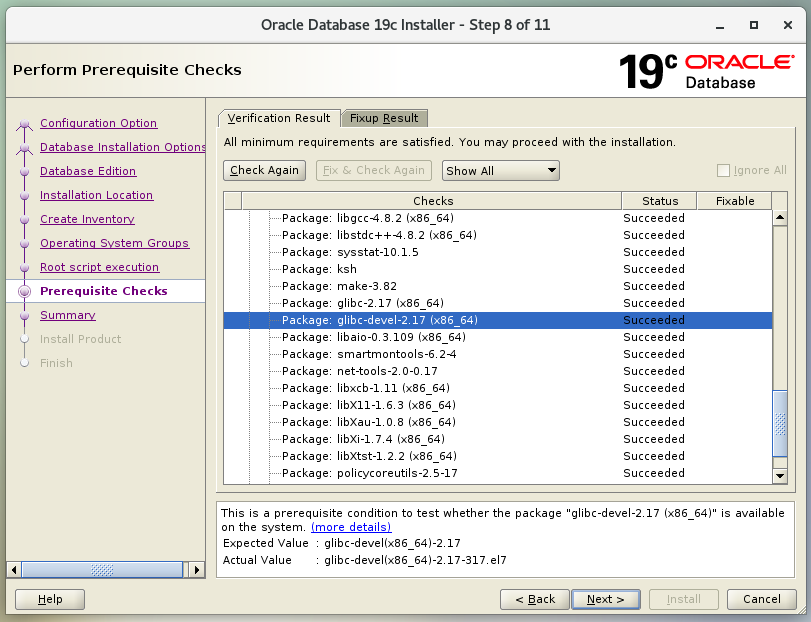Open the more details link

(350, 527)
